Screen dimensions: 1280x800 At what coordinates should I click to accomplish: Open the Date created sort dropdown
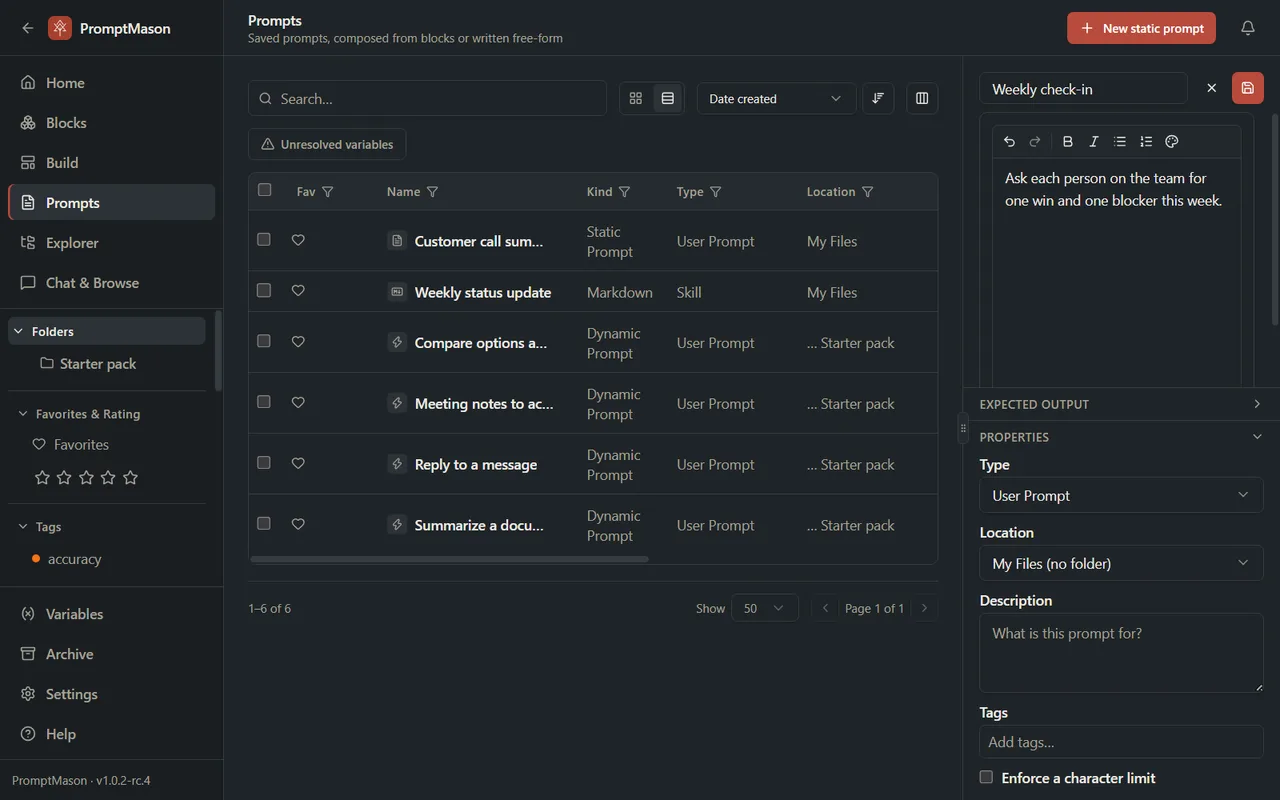pyautogui.click(x=776, y=99)
